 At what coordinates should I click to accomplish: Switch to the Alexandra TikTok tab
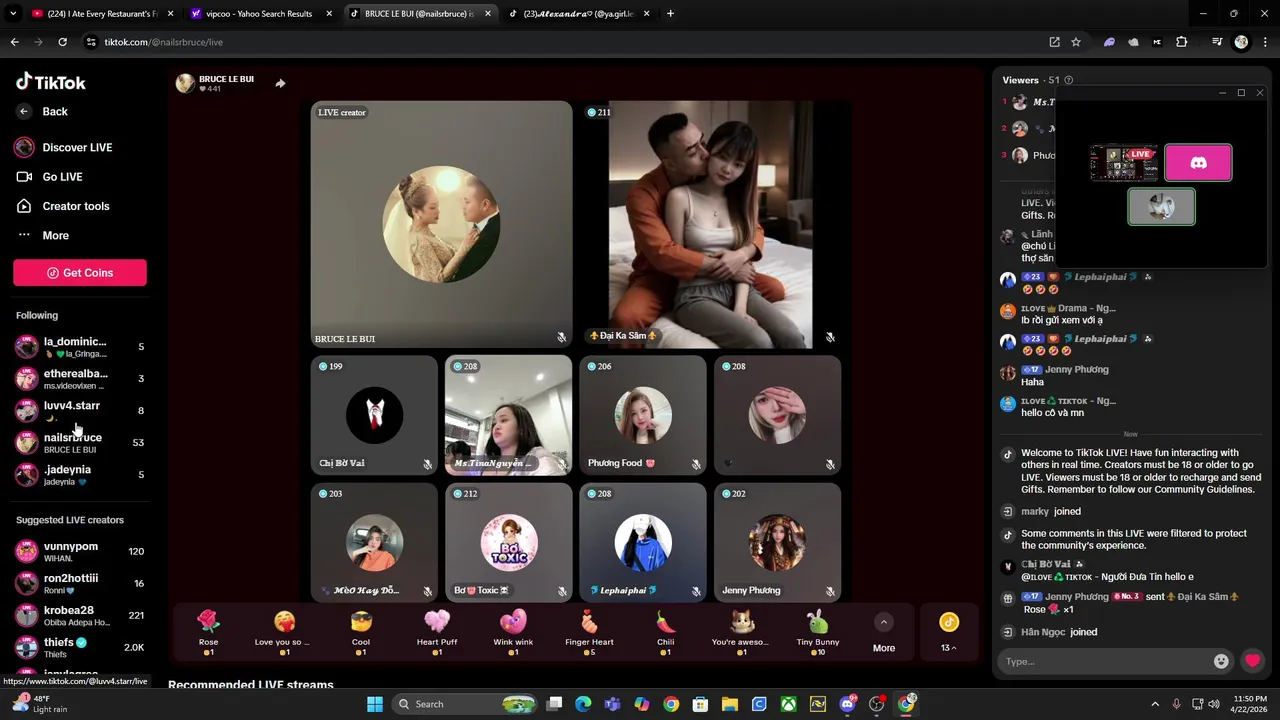click(579, 14)
